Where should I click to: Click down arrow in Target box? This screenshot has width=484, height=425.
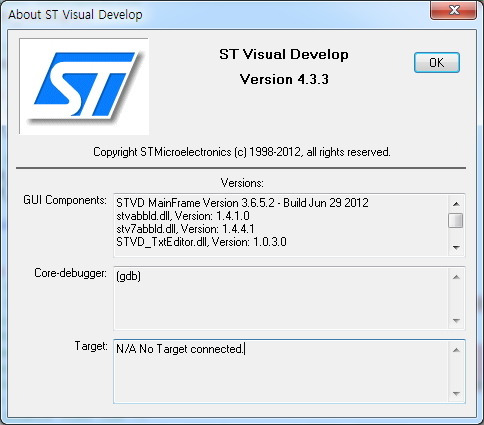(x=456, y=394)
